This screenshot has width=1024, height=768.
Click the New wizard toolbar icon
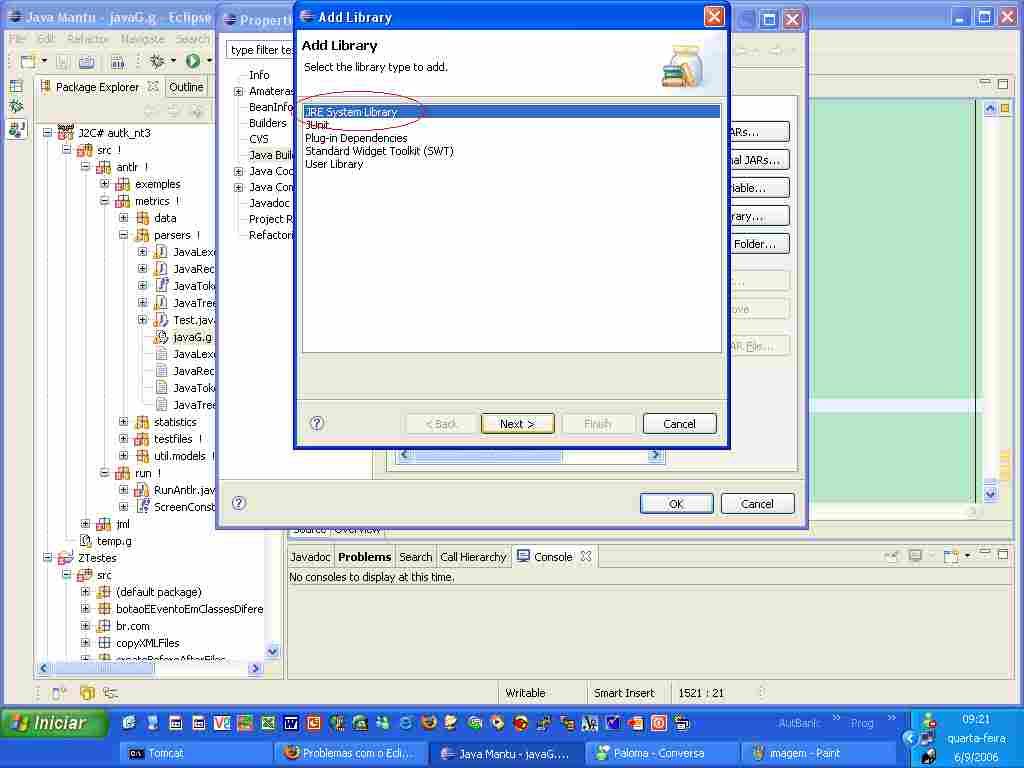pos(28,62)
